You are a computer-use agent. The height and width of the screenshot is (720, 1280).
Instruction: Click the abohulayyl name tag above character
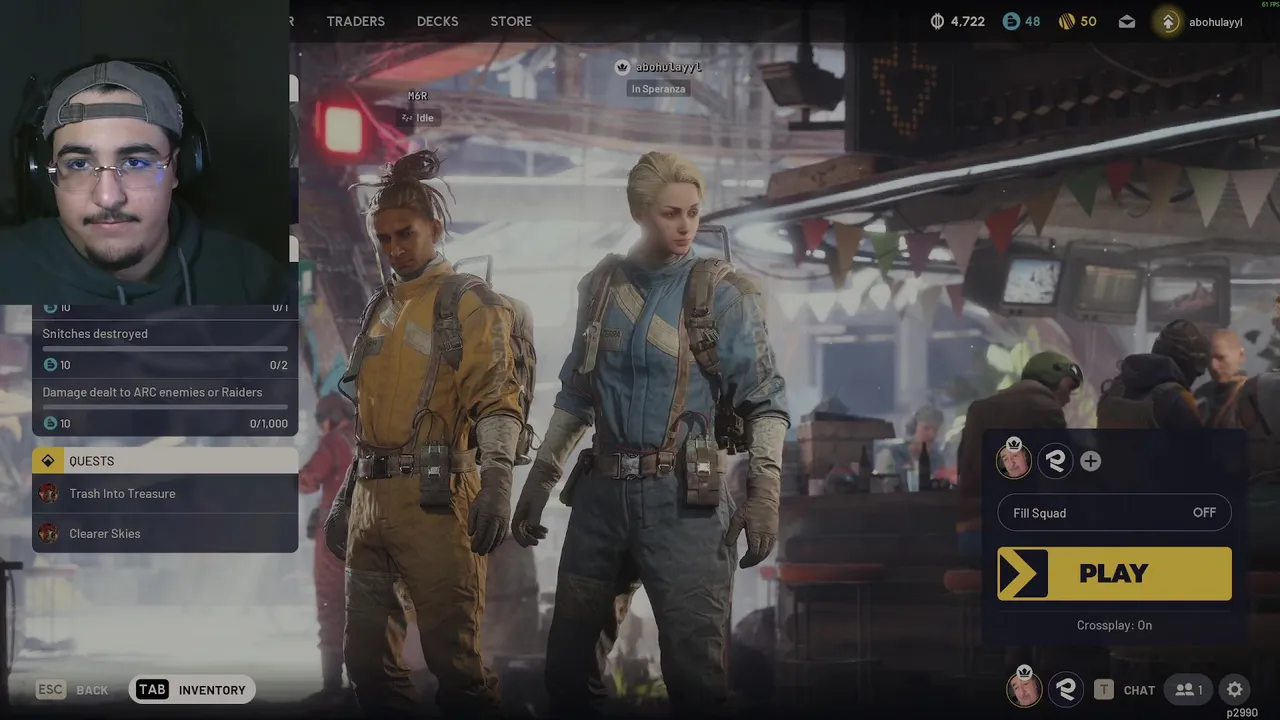[669, 67]
